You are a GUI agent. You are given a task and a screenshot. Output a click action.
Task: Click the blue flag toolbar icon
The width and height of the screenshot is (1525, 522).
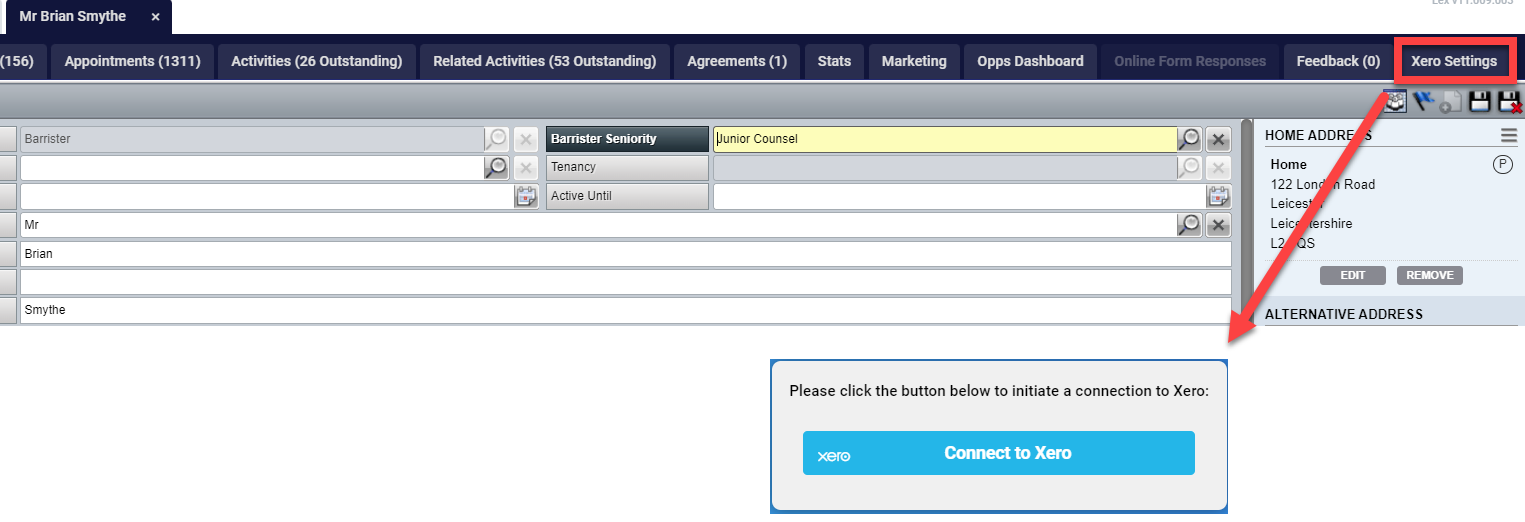pos(1423,101)
